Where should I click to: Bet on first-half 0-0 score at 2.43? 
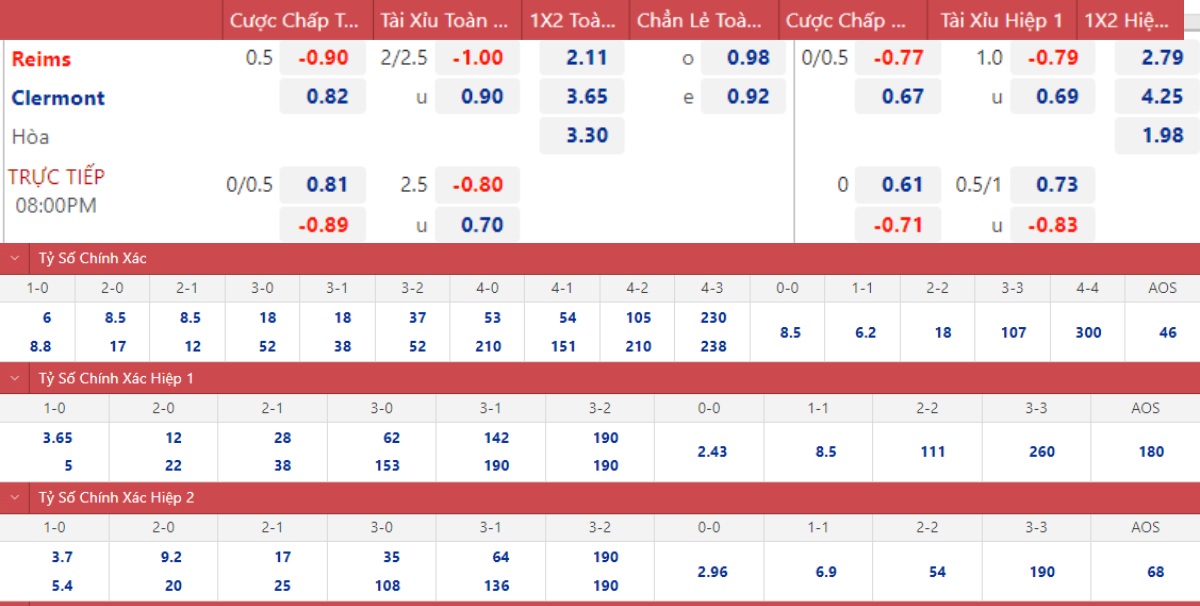712,452
